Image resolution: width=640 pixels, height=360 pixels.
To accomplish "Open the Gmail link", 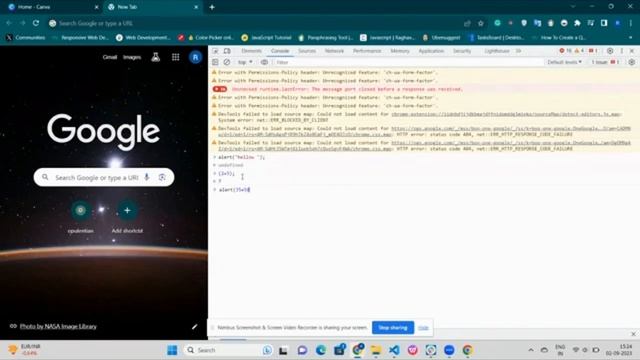I will click(110, 57).
